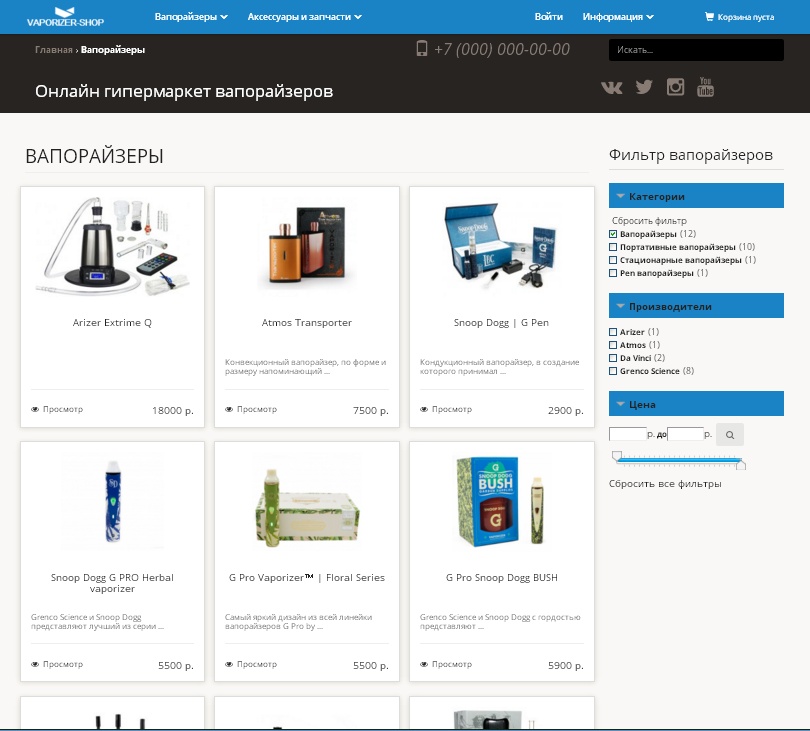Check the Da Vinci manufacturer checkbox
This screenshot has width=810, height=731.
613,357
